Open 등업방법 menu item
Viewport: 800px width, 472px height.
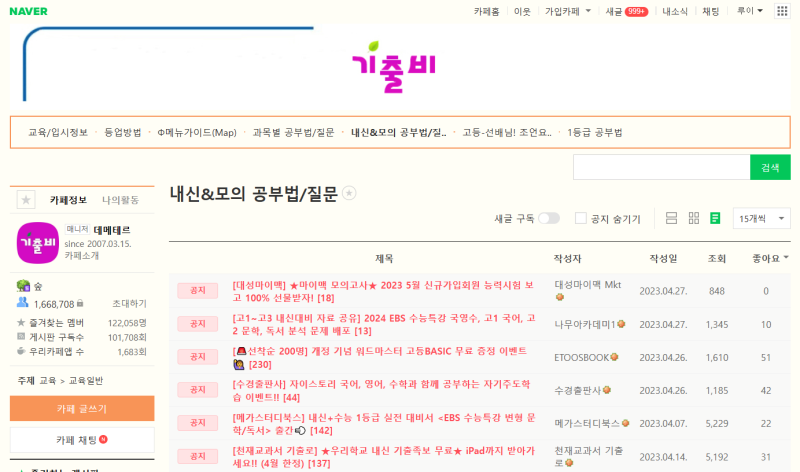[x=122, y=133]
